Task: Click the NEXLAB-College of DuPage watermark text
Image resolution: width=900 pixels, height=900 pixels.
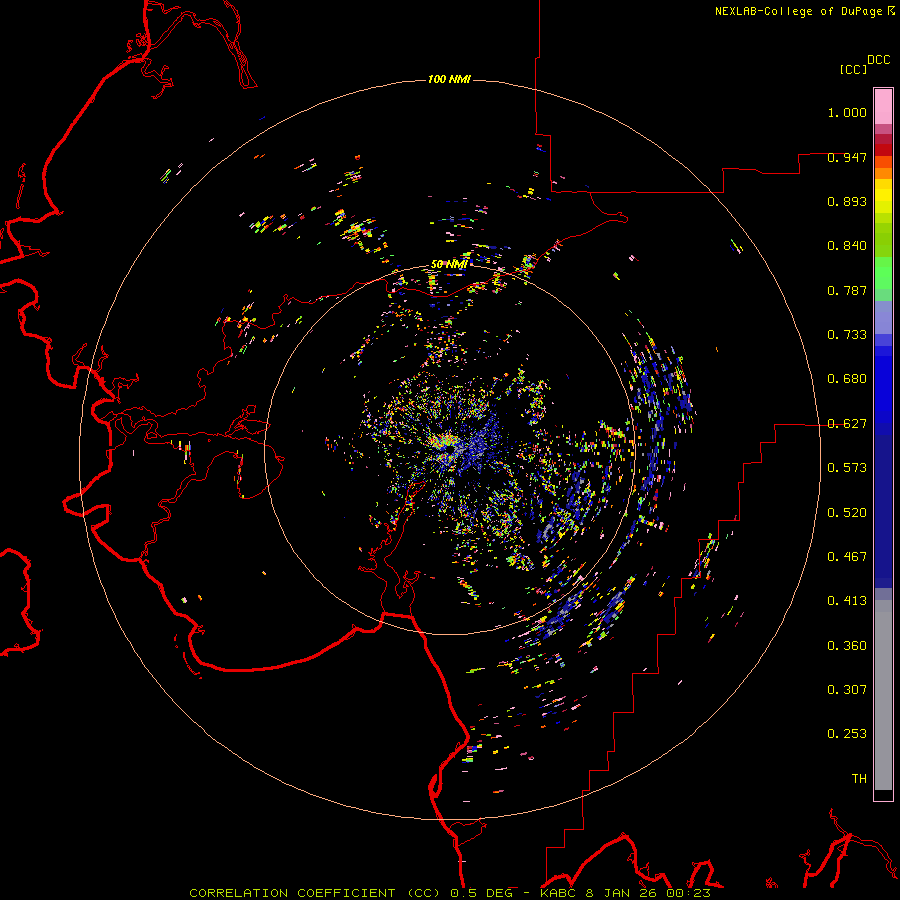Action: click(x=798, y=11)
